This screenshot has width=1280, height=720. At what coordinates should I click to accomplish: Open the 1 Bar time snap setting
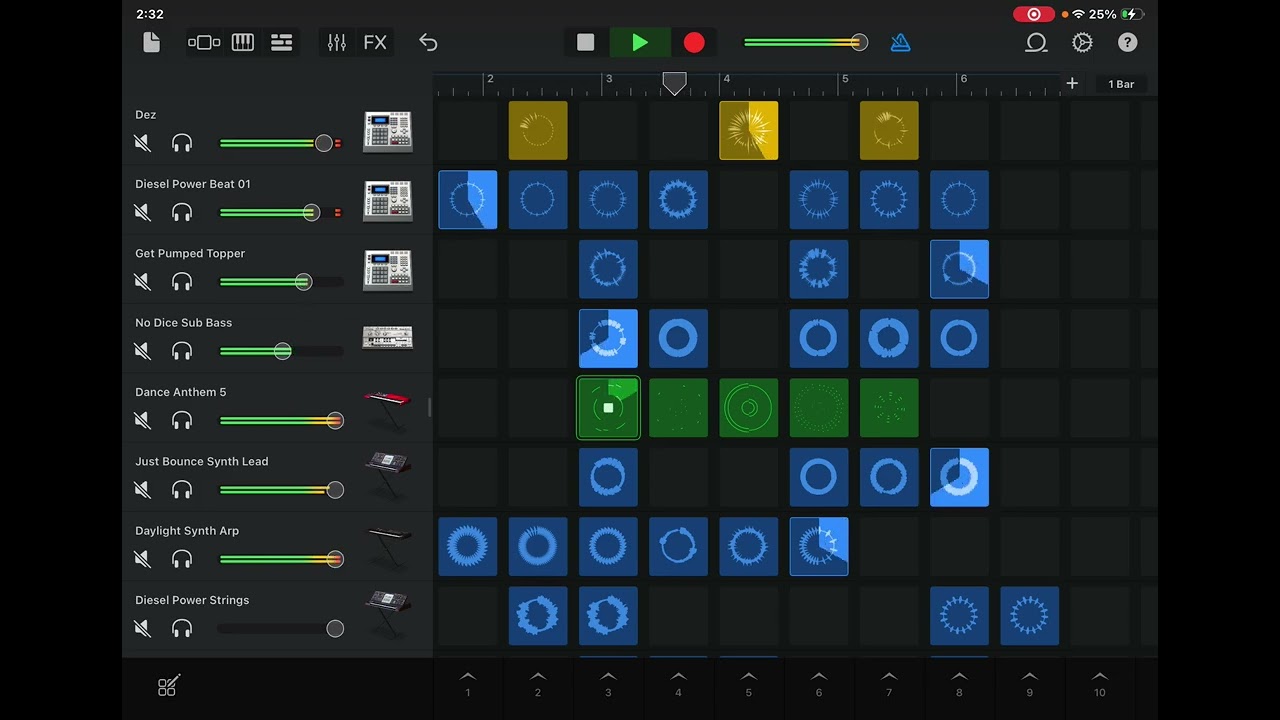[x=1121, y=84]
